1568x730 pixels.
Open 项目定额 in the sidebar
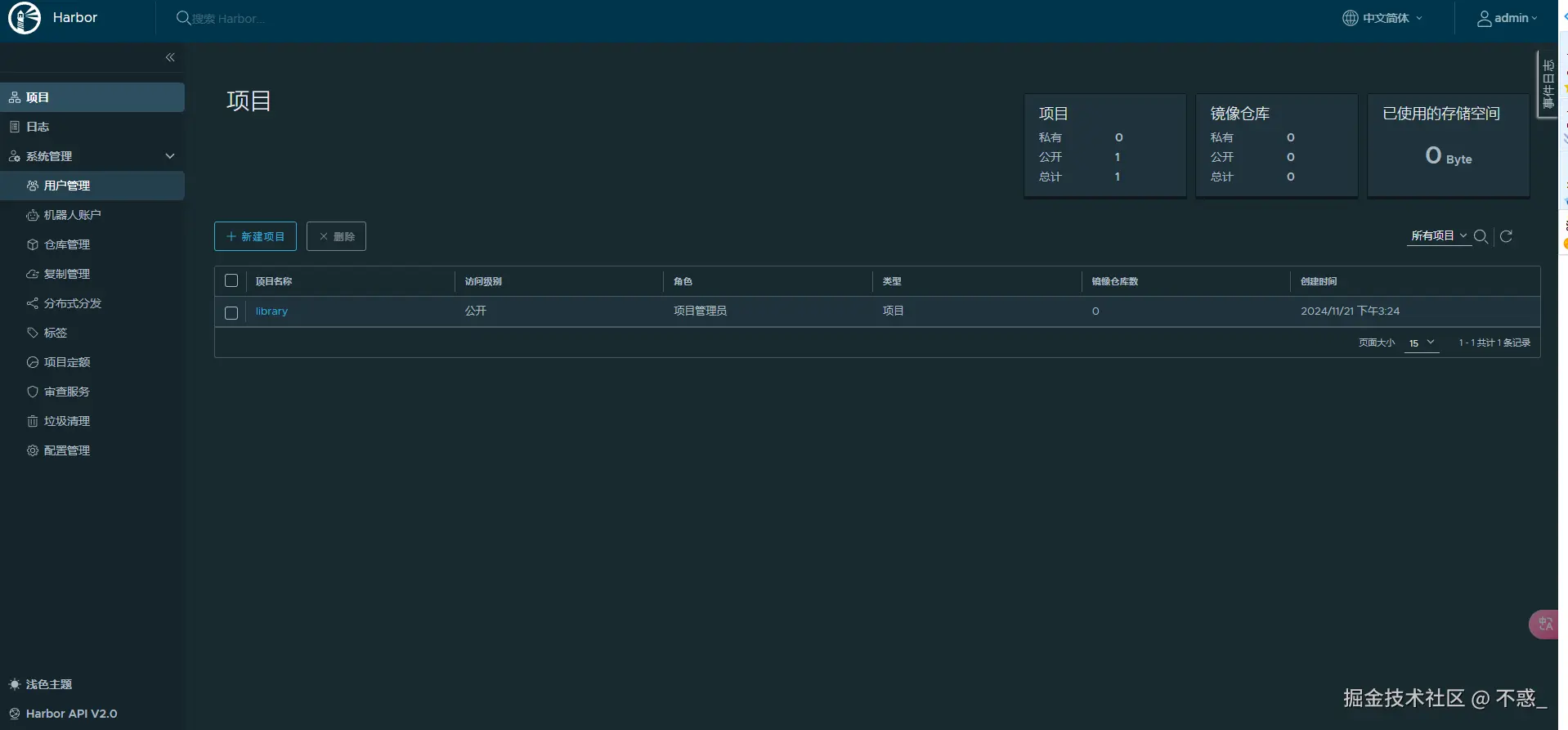92,362
